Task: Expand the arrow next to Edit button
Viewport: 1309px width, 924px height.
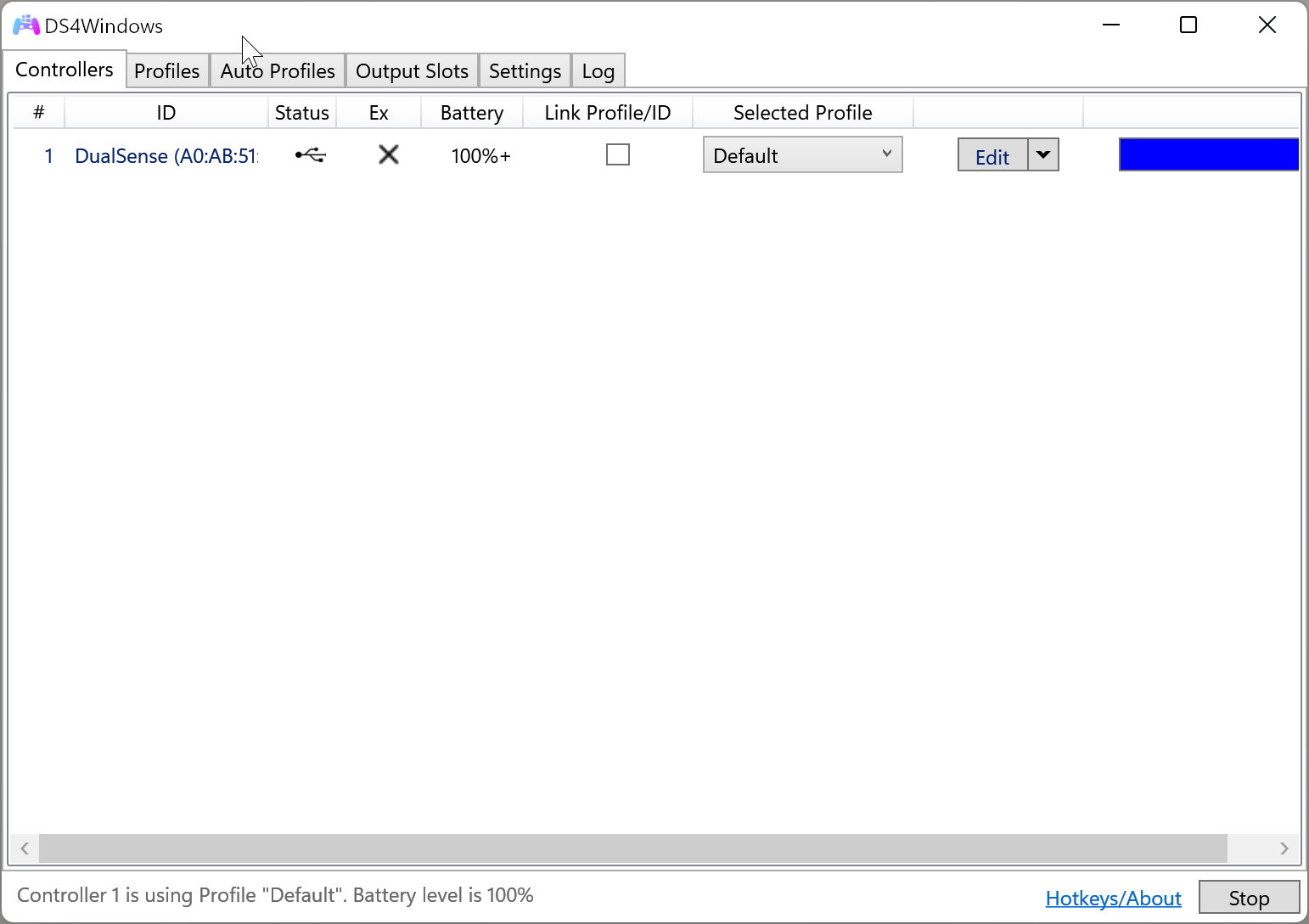Action: click(x=1043, y=155)
